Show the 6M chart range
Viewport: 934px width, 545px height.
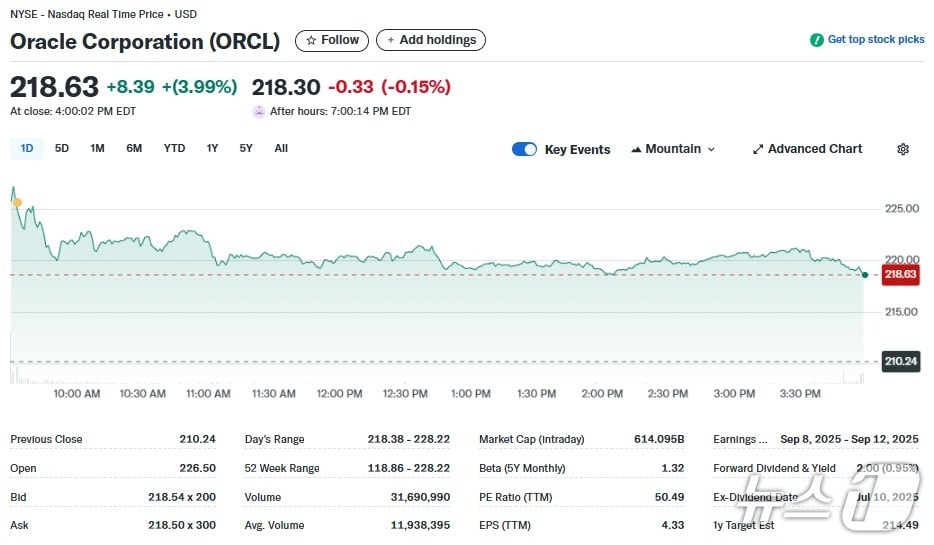[134, 148]
